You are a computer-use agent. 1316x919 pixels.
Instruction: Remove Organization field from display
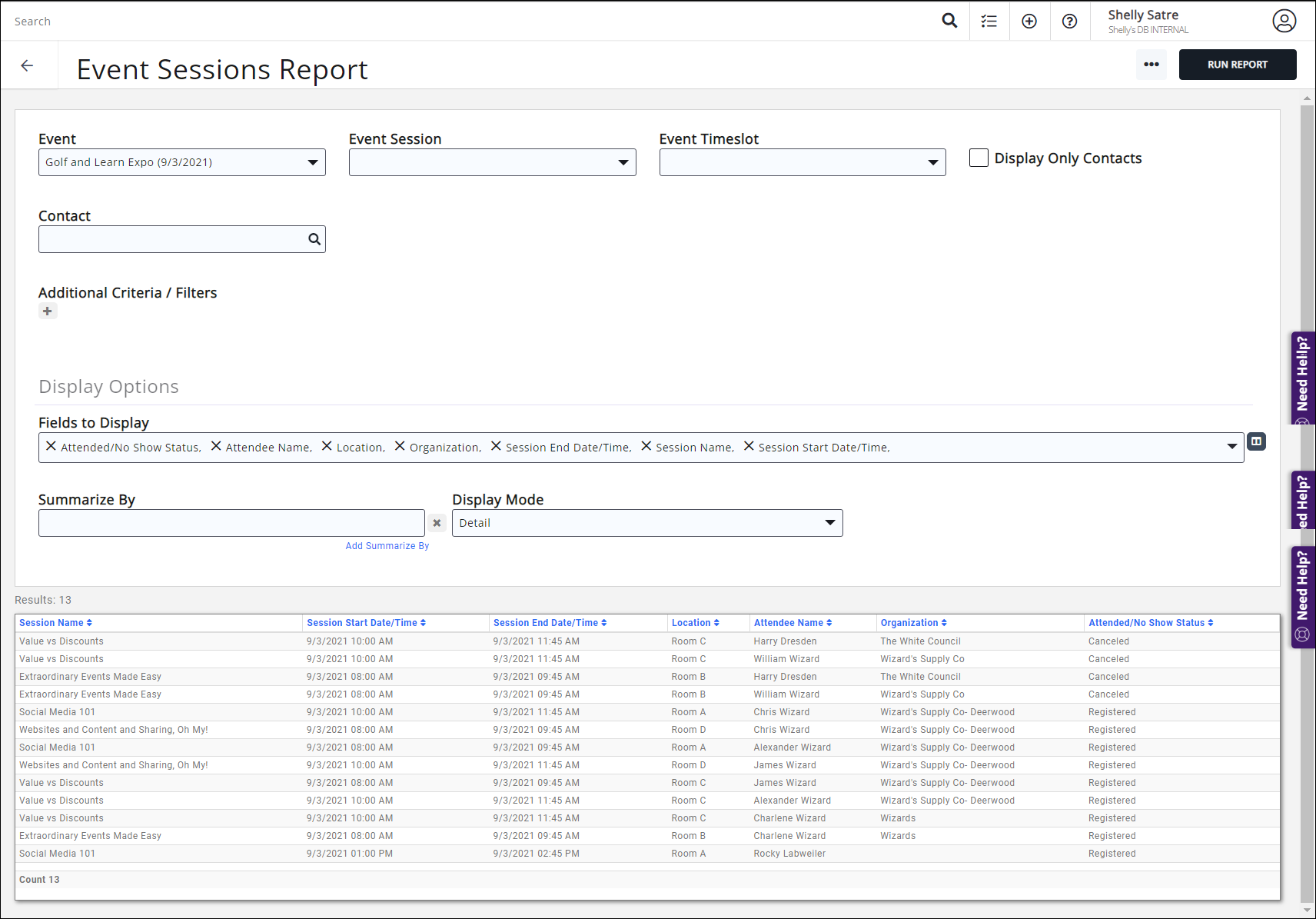tap(400, 446)
